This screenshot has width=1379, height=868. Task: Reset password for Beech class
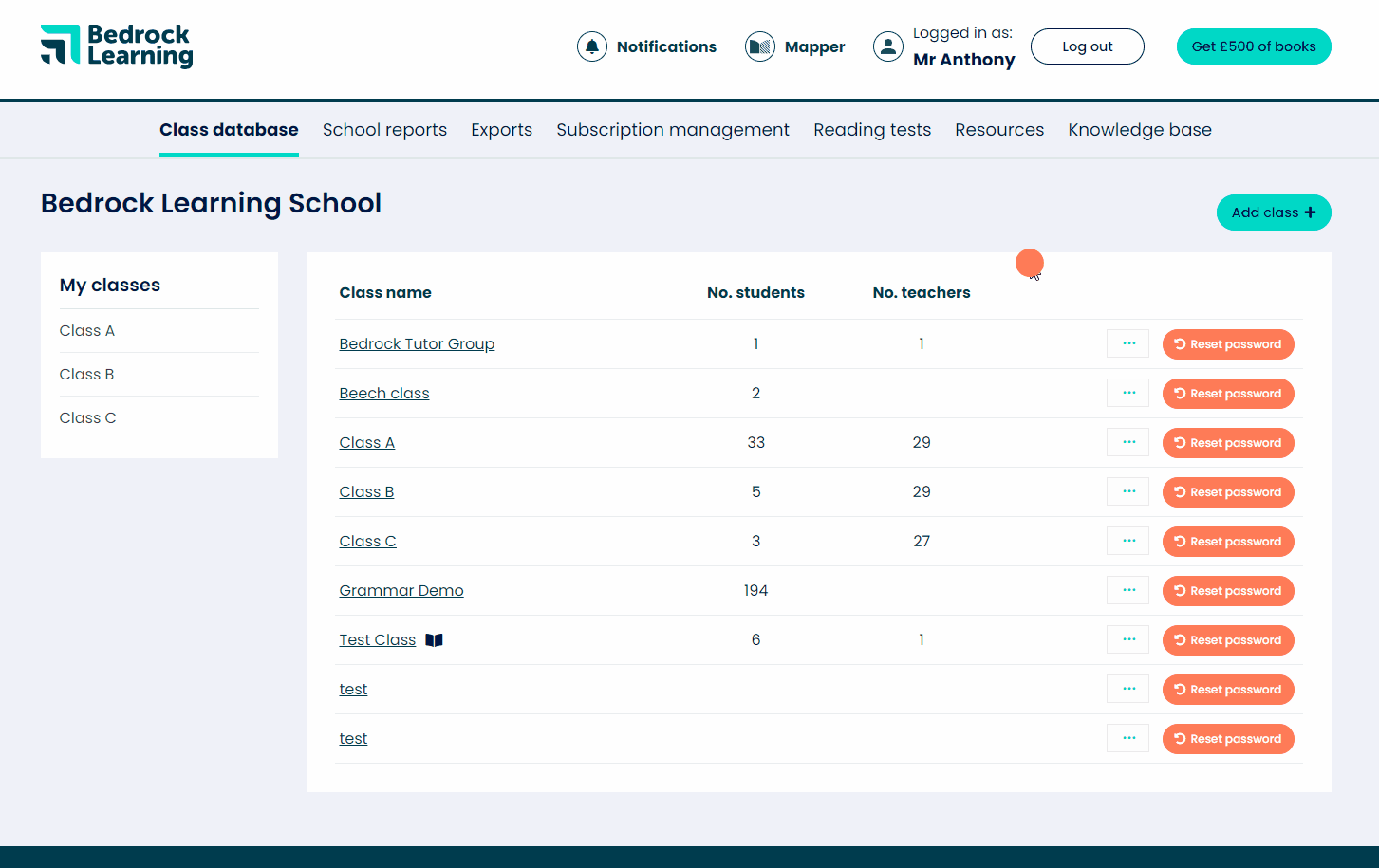pyautogui.click(x=1228, y=394)
